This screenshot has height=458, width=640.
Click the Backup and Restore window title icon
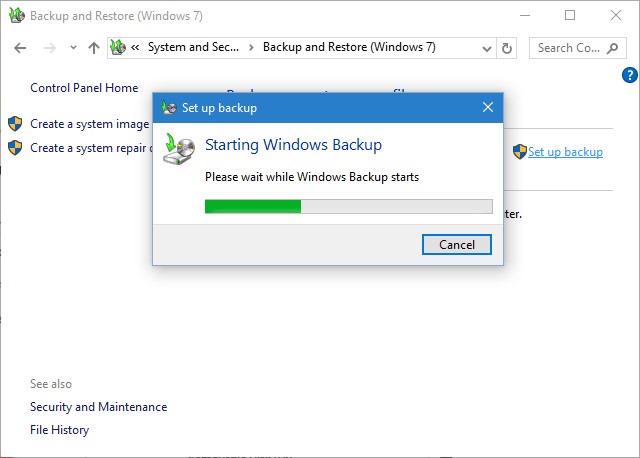tap(17, 15)
